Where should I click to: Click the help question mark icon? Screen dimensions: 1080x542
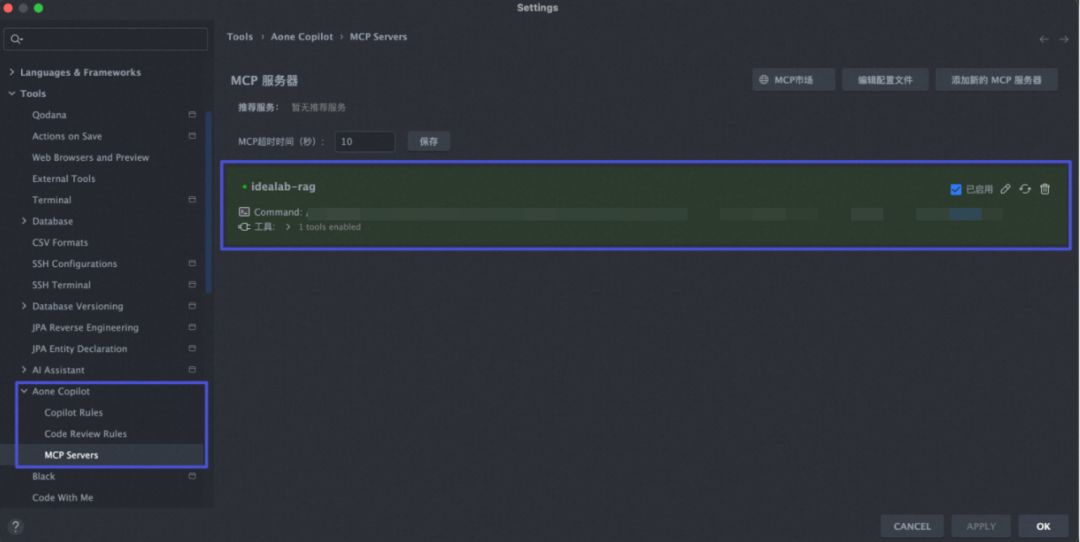point(15,527)
